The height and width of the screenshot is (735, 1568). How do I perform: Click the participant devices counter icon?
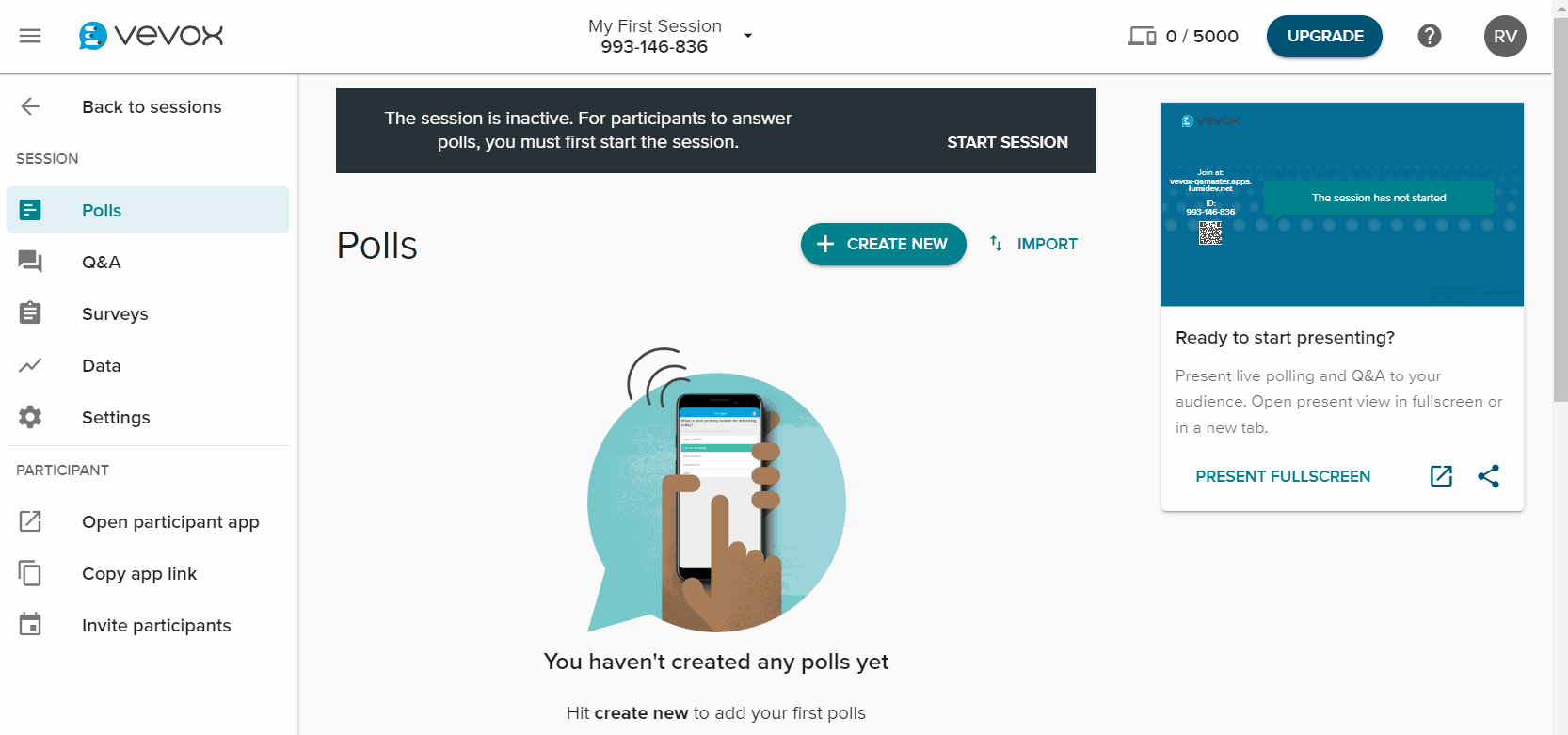[1142, 36]
